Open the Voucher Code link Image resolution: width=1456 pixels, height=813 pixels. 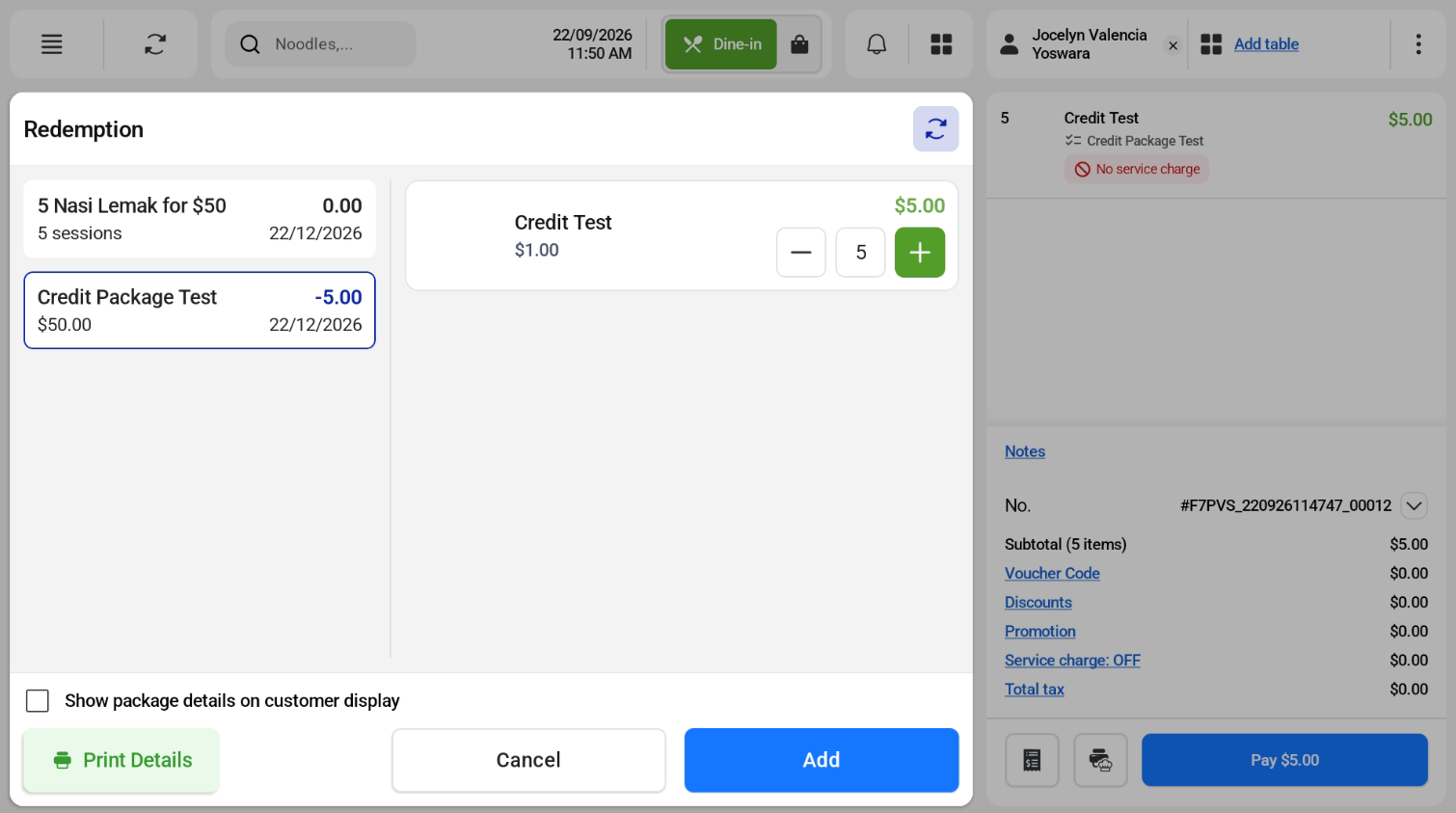1052,573
